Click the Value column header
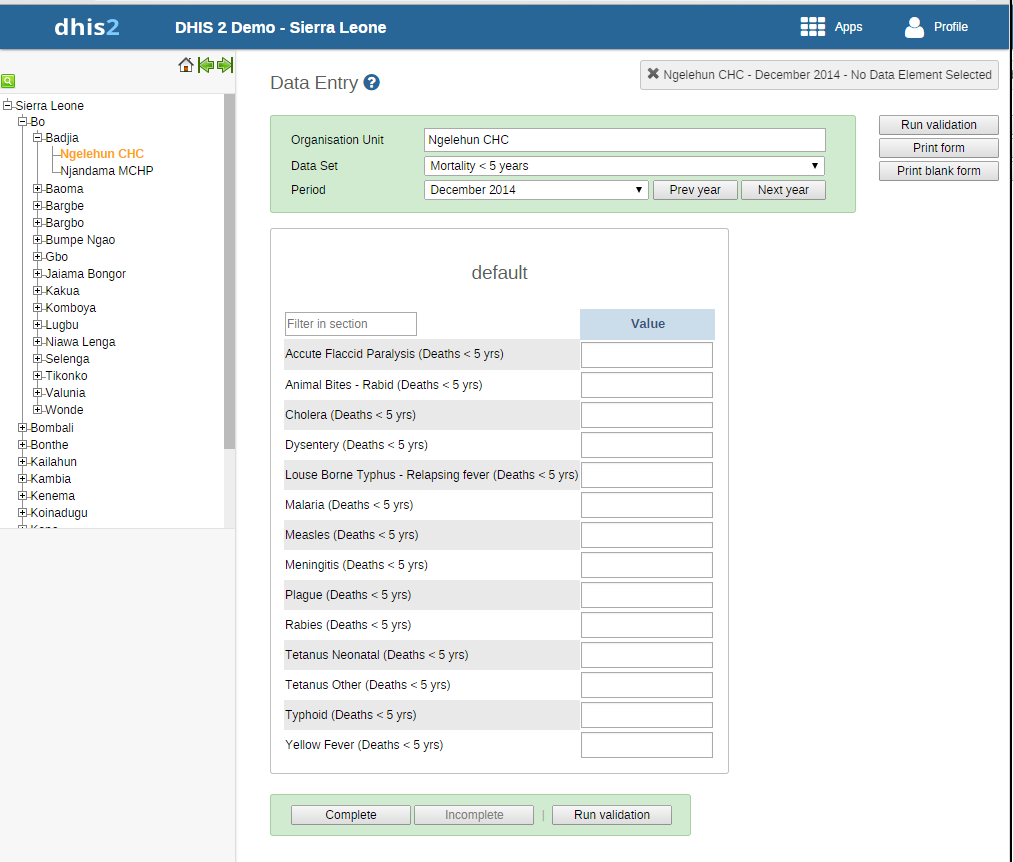This screenshot has width=1014, height=862. (x=647, y=324)
